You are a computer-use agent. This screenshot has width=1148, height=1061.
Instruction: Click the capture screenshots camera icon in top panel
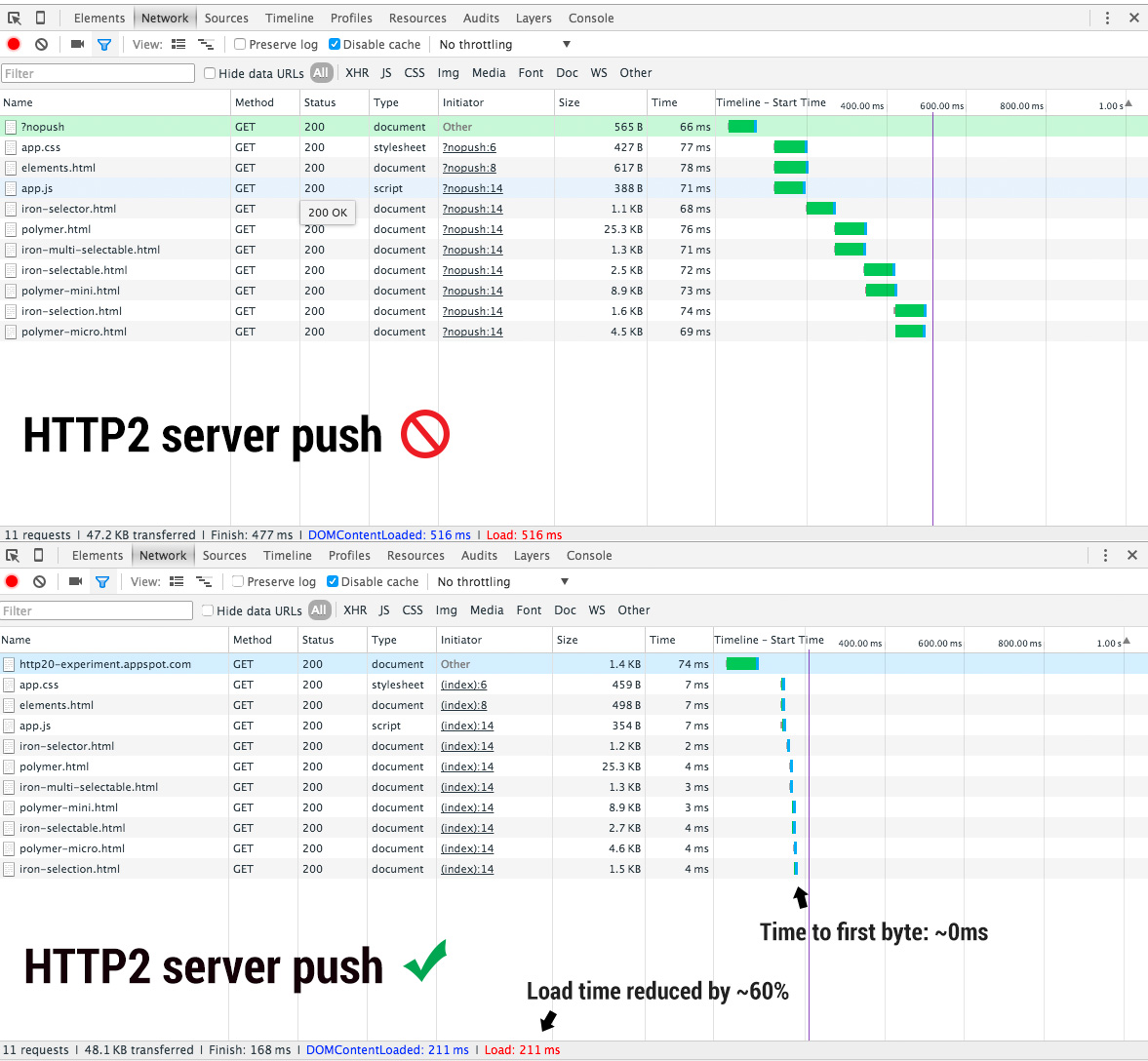pos(77,44)
